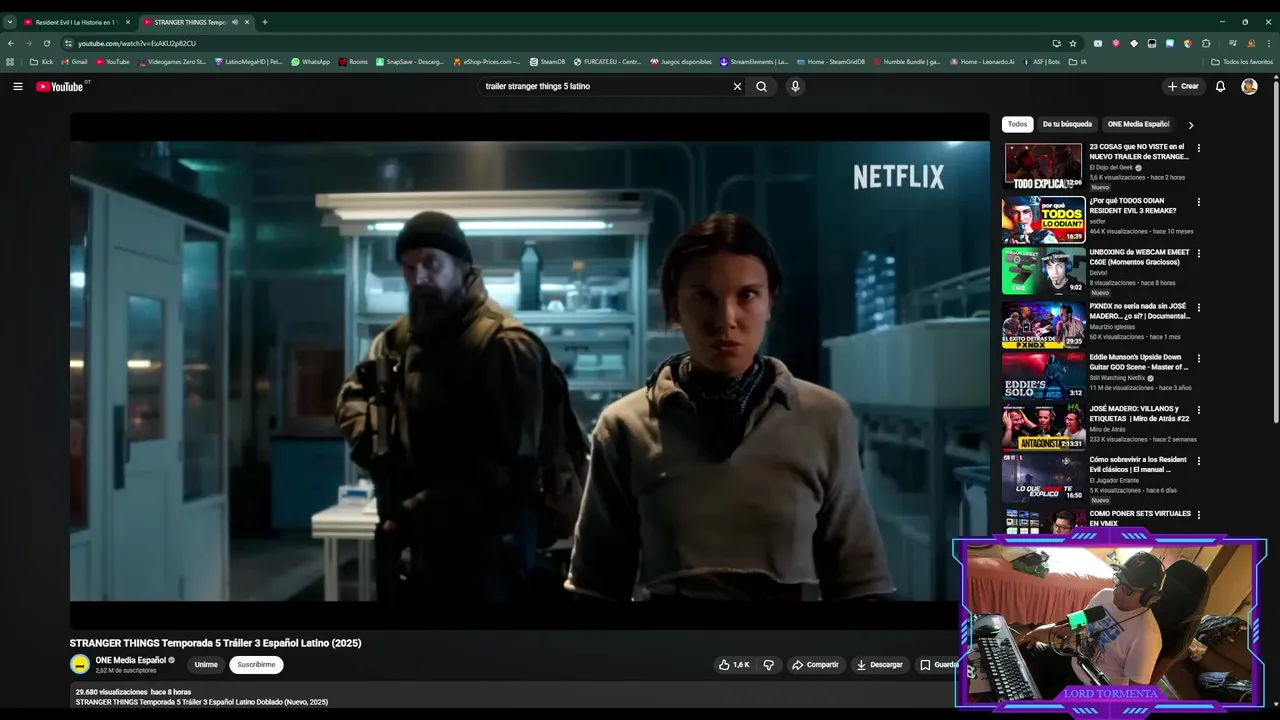Viewport: 1280px width, 720px height.
Task: Open options for JOSÉ MADERO: VILLANOS video
Action: point(1199,410)
